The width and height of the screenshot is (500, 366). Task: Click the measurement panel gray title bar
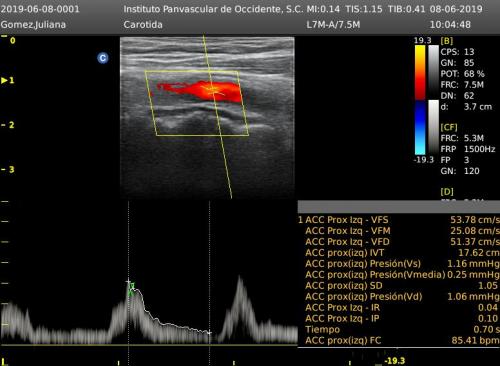tap(399, 207)
